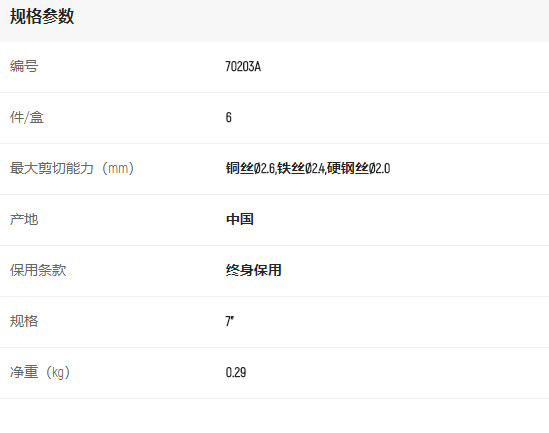Select the 规格 row label
The width and height of the screenshot is (549, 433).
click(24, 321)
